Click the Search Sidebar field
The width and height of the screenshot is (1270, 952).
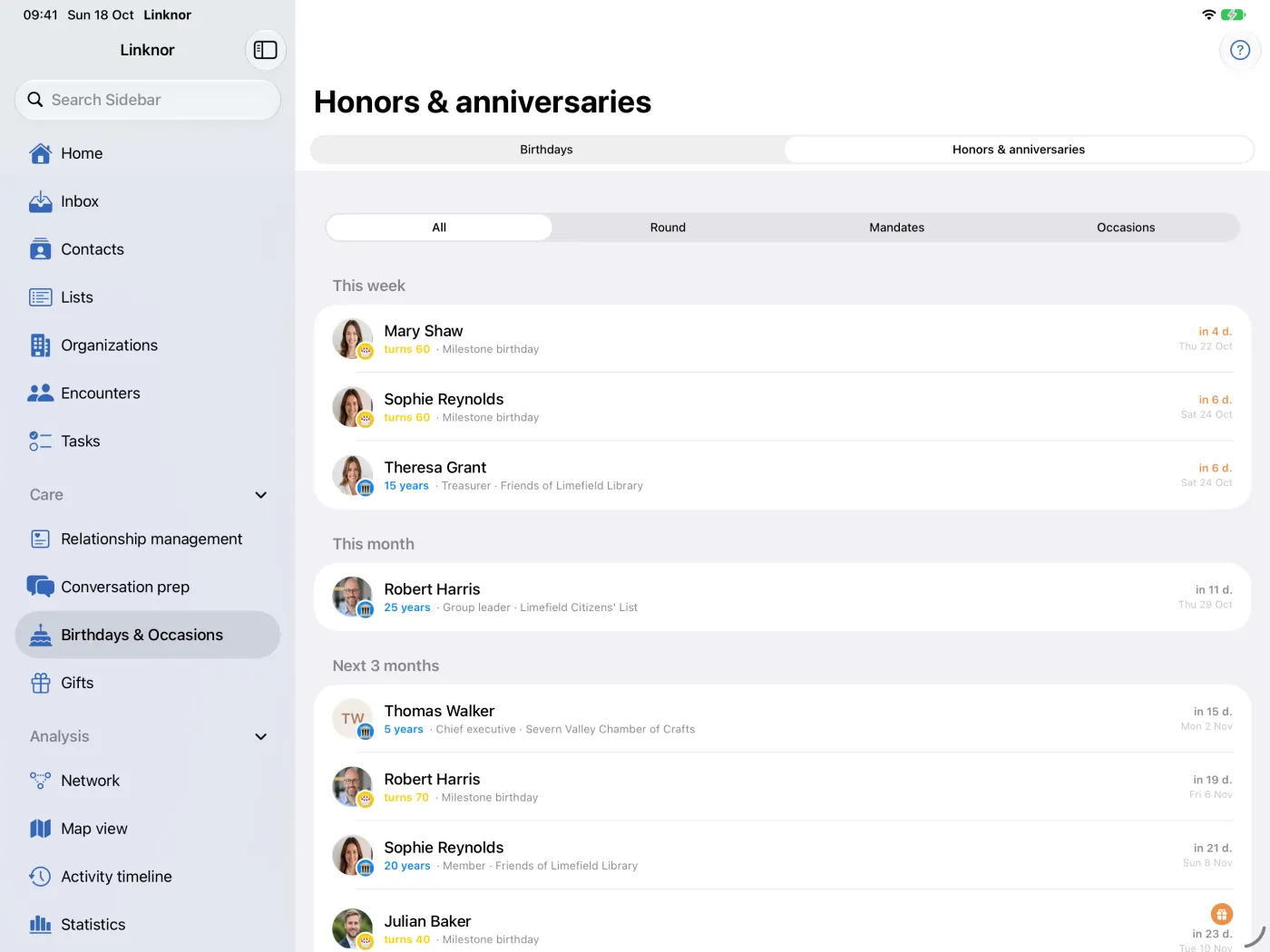(148, 100)
